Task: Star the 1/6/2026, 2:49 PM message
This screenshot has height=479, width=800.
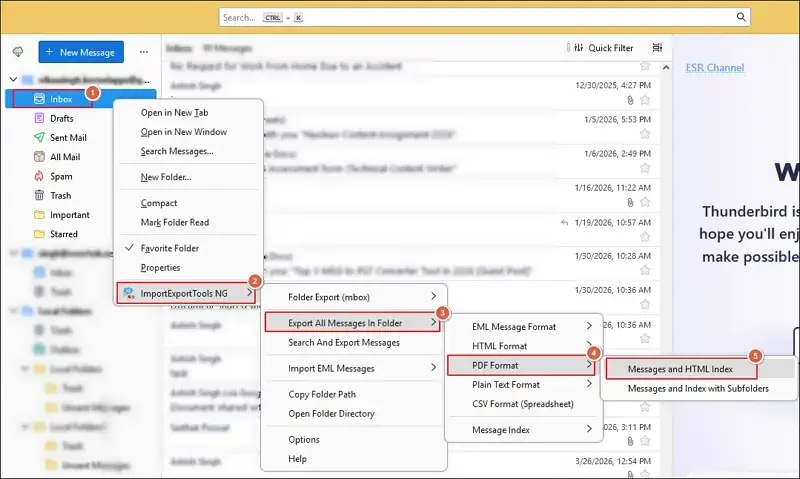Action: [x=645, y=168]
